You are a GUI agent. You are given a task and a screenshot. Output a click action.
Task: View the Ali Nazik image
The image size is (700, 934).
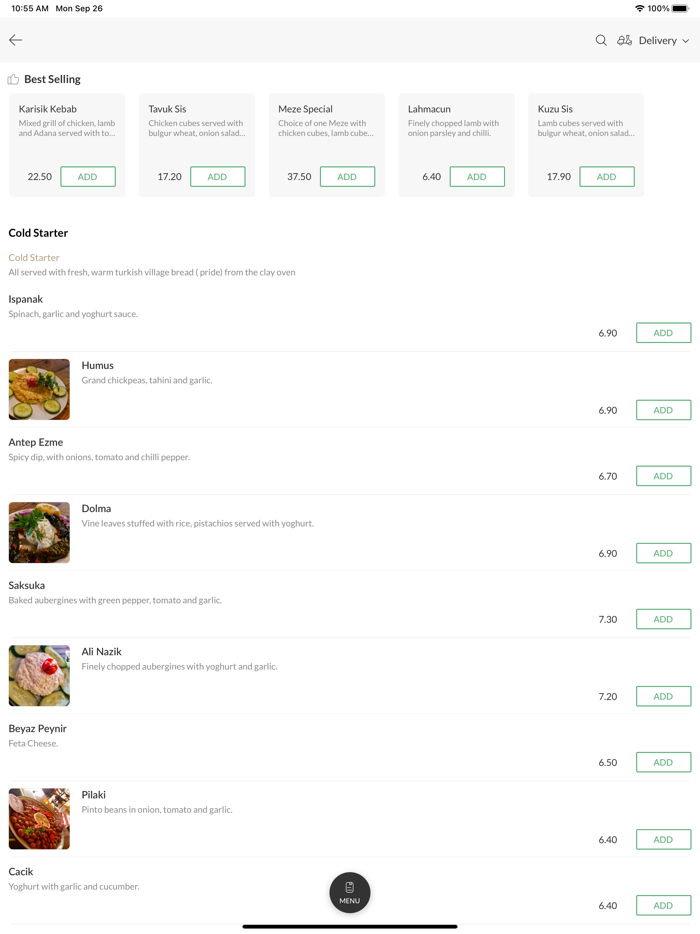coord(39,675)
